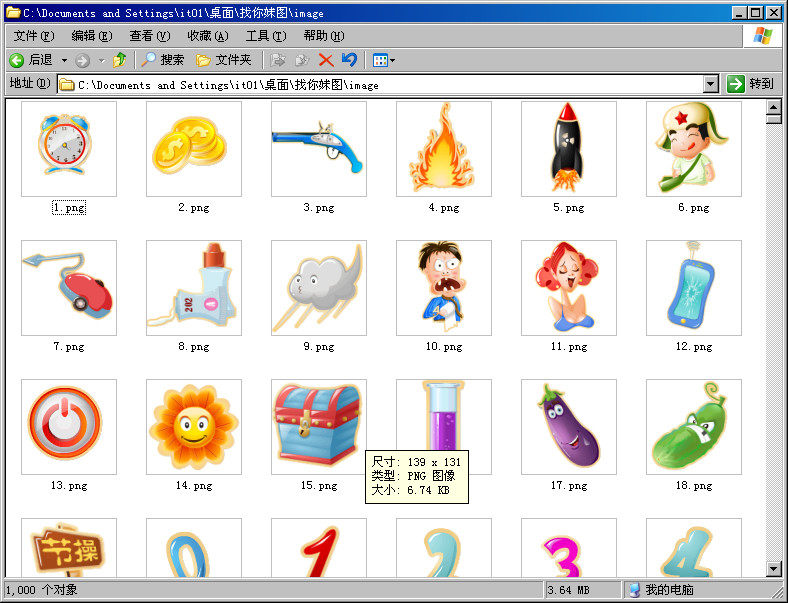Open the 查看(V) menu
The height and width of the screenshot is (603, 788).
(x=150, y=36)
